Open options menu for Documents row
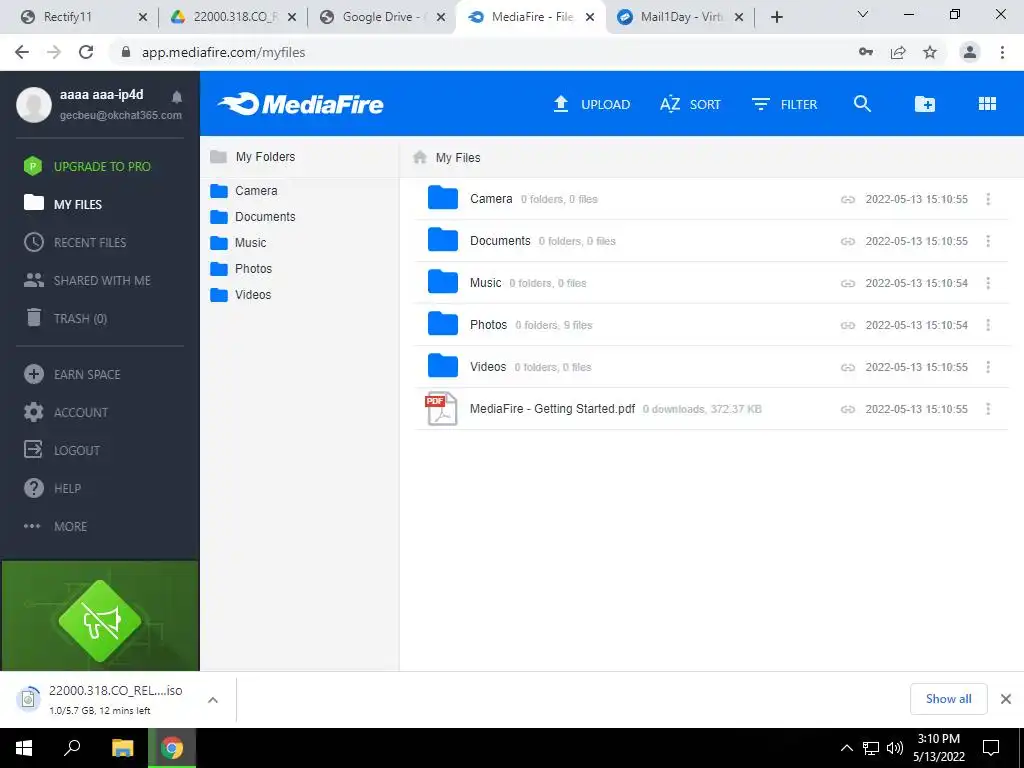 tap(988, 240)
